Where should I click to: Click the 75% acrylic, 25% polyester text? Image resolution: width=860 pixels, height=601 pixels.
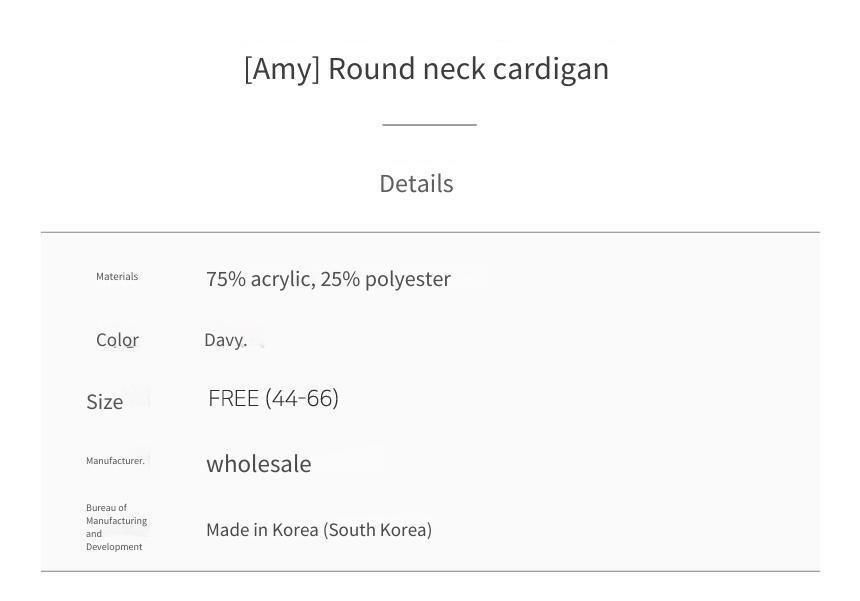(x=329, y=279)
